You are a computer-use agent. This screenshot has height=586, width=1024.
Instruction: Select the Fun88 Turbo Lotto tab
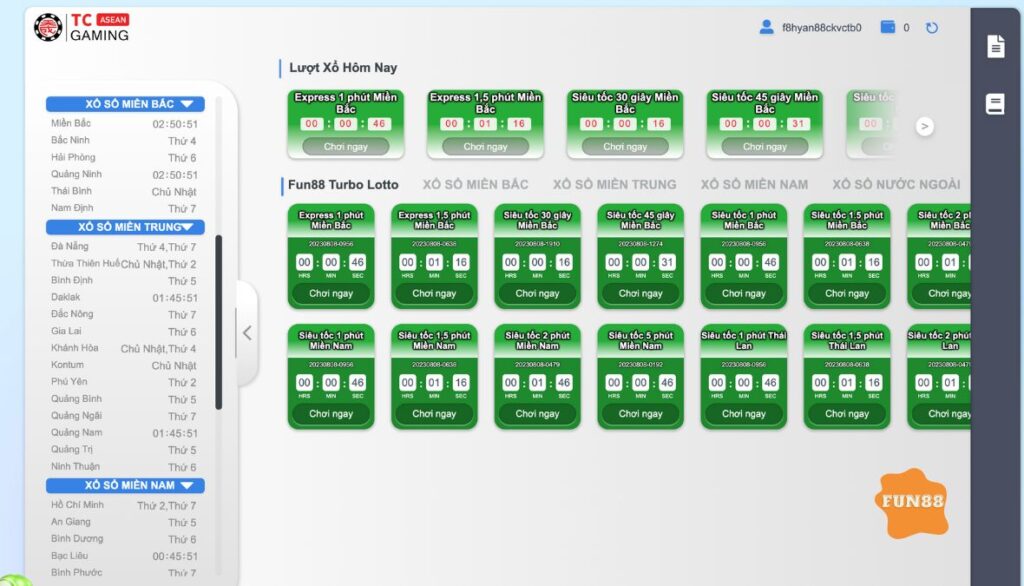coord(343,185)
